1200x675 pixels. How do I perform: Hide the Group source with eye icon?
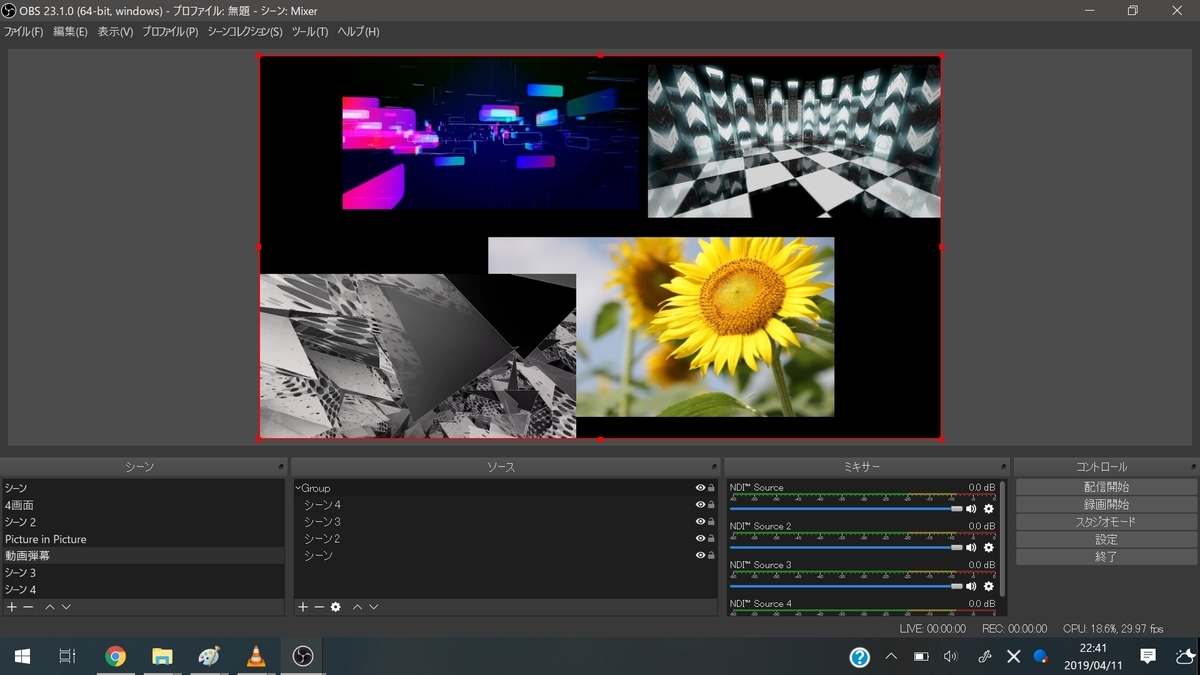(700, 488)
